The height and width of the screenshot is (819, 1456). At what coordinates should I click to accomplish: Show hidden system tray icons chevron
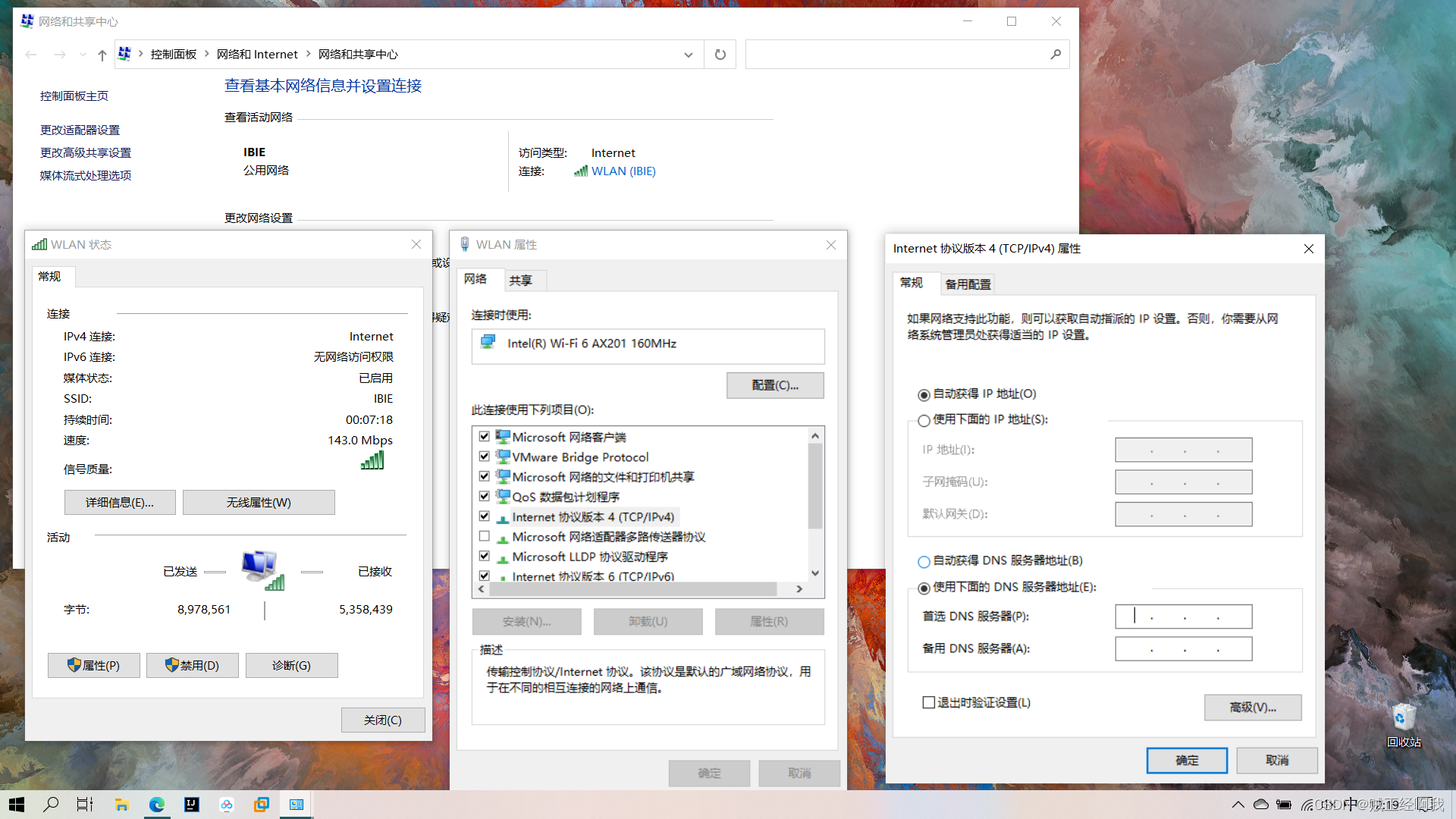tap(1238, 805)
